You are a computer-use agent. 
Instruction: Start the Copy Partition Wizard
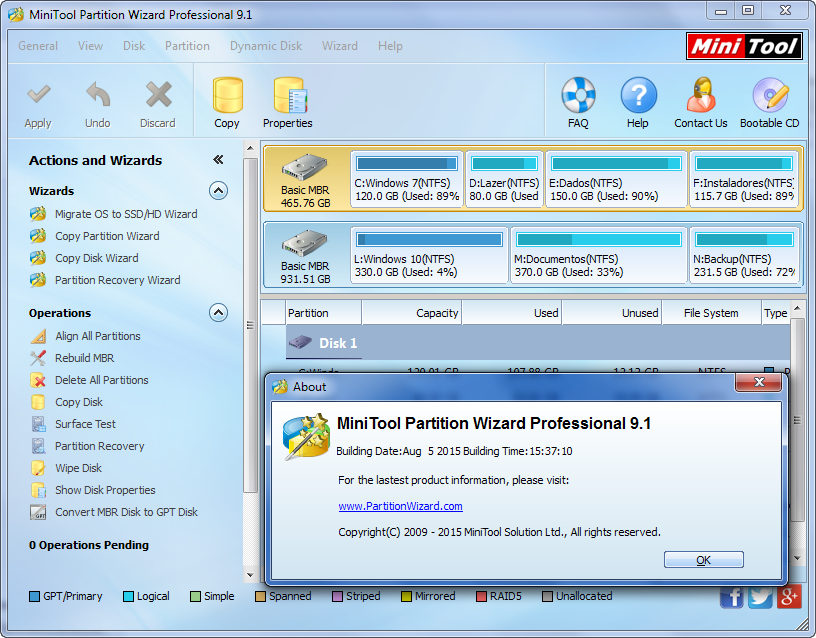tap(107, 236)
